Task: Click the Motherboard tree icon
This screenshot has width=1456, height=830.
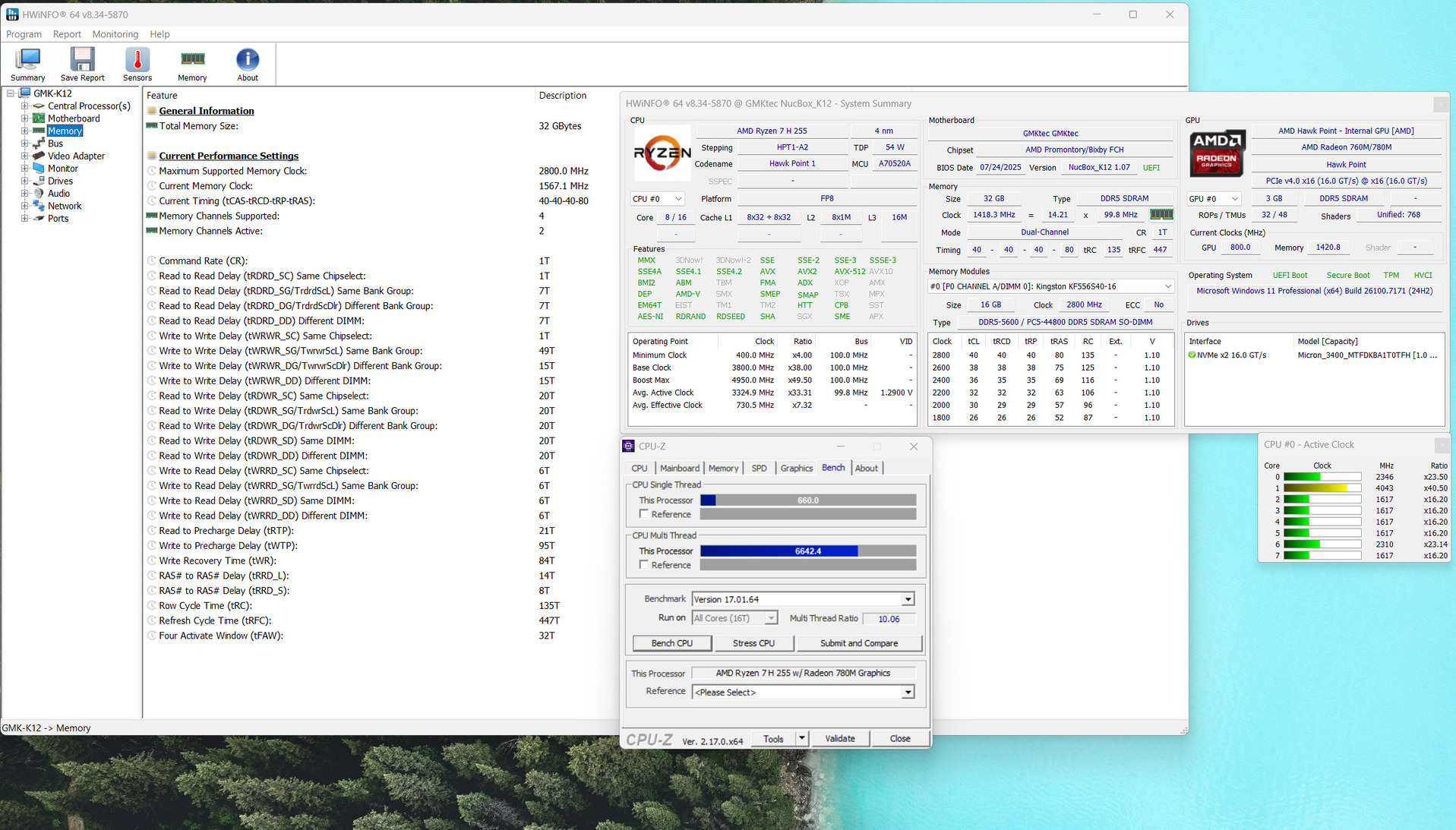Action: pos(39,118)
